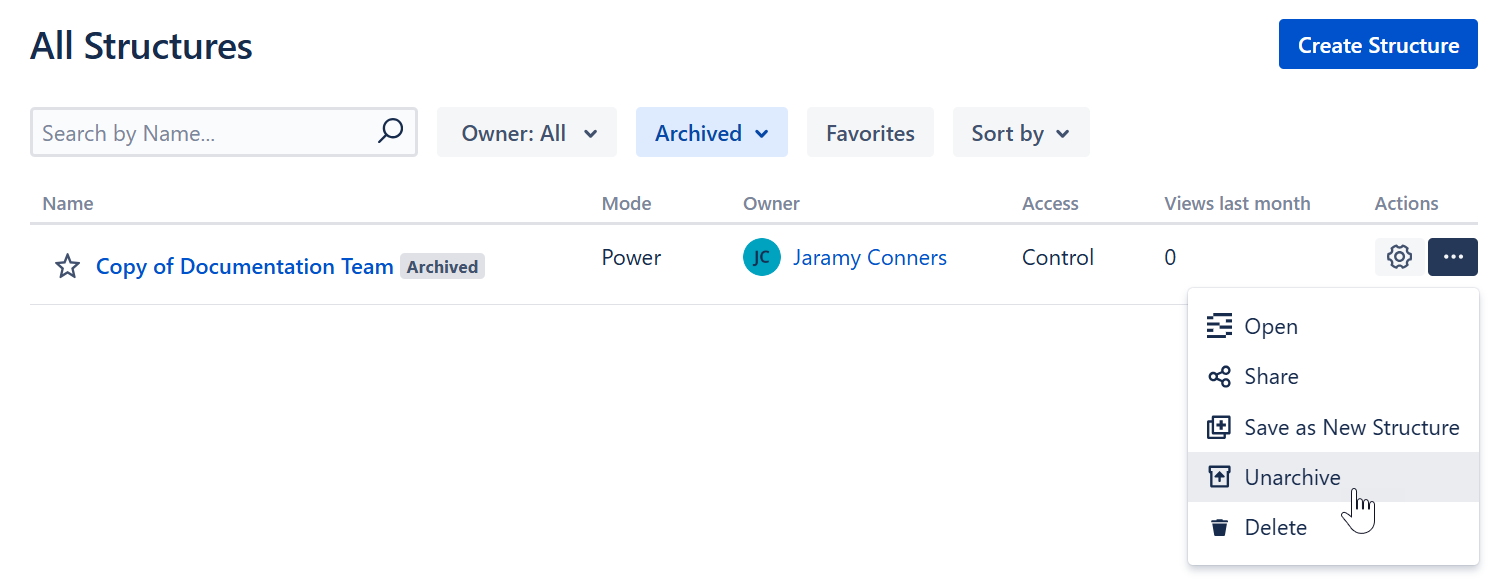Open the gear settings icon
The height and width of the screenshot is (586, 1508).
1399,258
